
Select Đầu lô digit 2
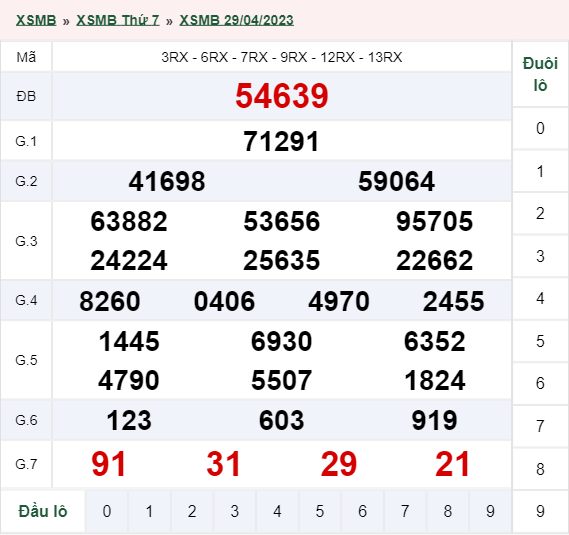192,511
